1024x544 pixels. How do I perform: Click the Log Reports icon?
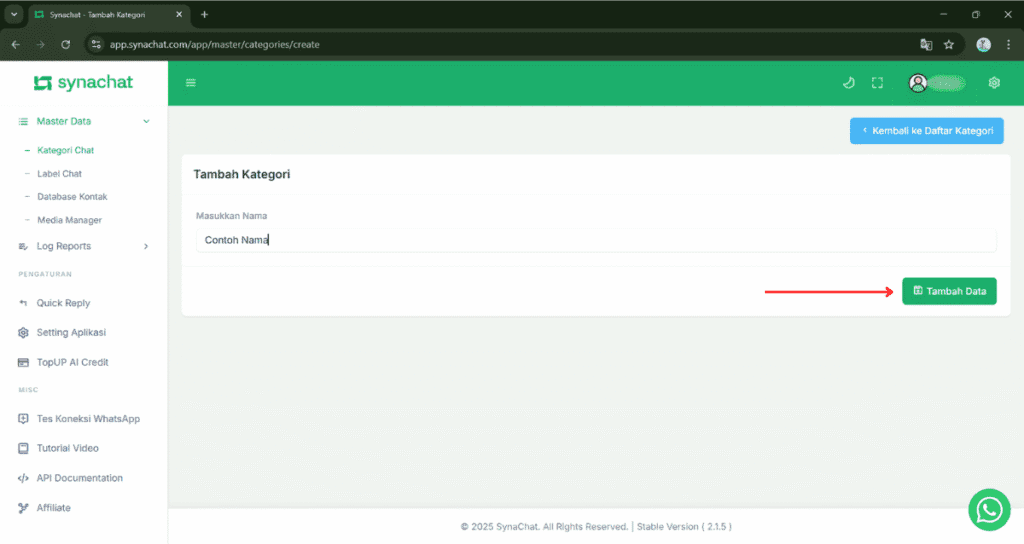coord(24,246)
